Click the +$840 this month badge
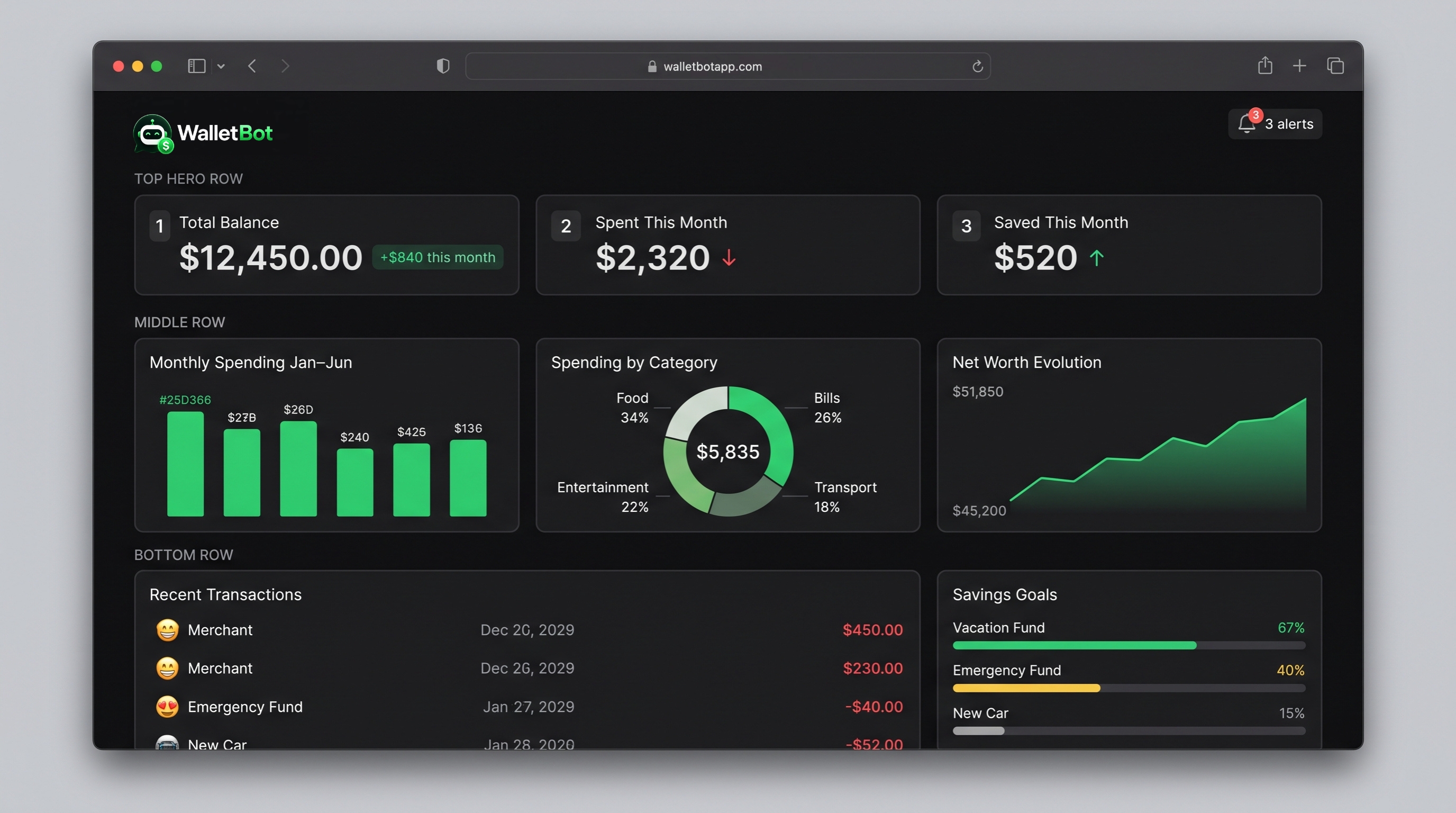1456x813 pixels. [x=438, y=257]
